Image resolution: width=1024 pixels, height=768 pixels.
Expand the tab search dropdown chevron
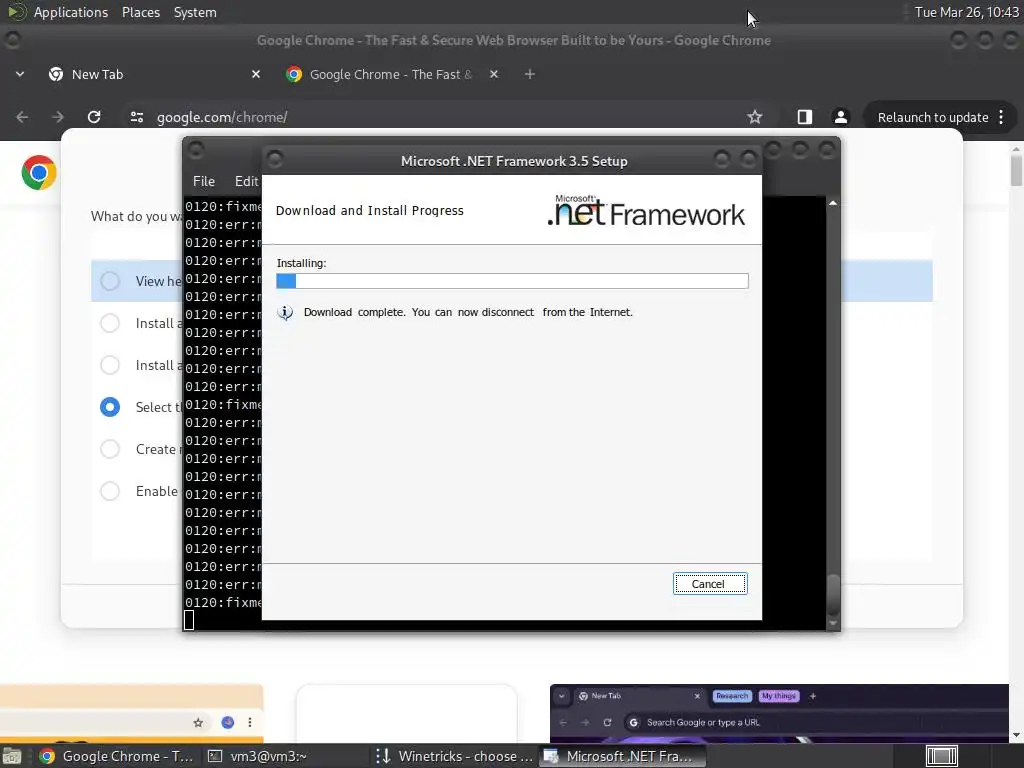tap(20, 74)
